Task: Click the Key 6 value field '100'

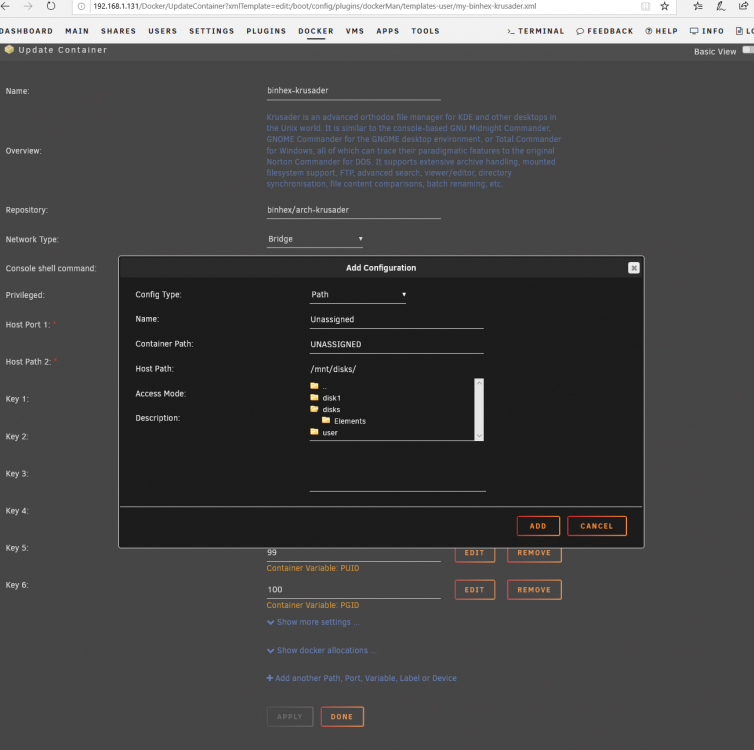Action: 353,590
